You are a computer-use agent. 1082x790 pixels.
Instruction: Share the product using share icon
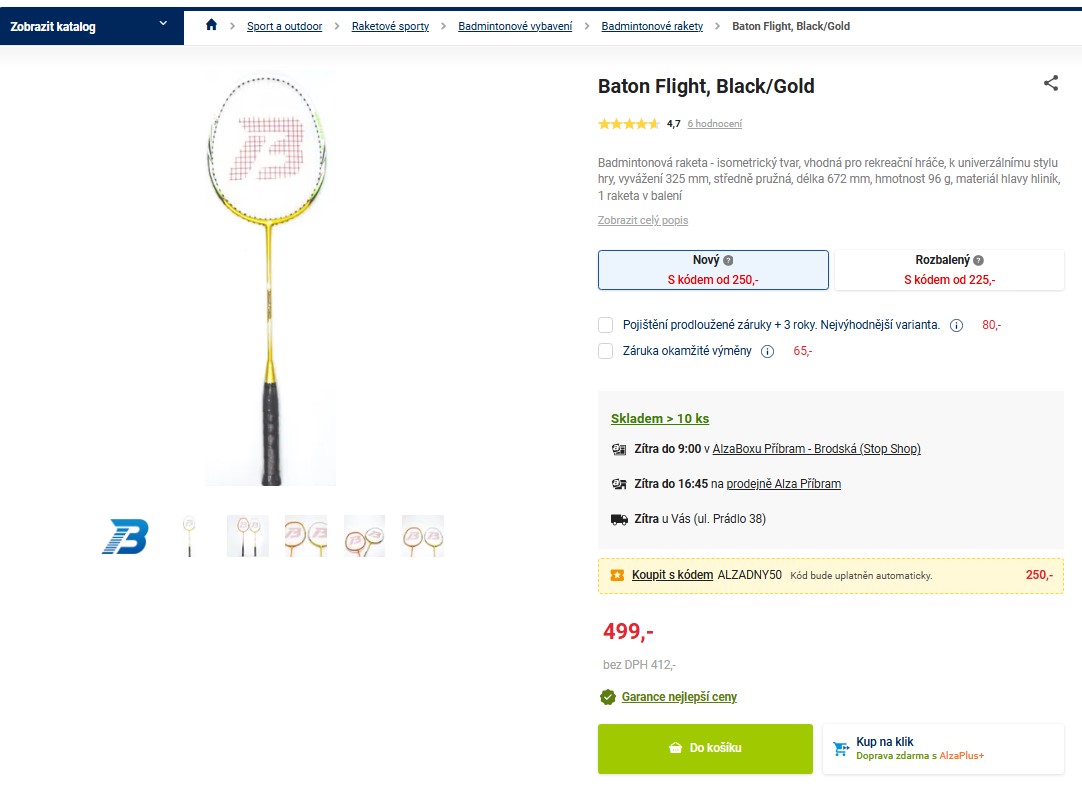(1050, 83)
